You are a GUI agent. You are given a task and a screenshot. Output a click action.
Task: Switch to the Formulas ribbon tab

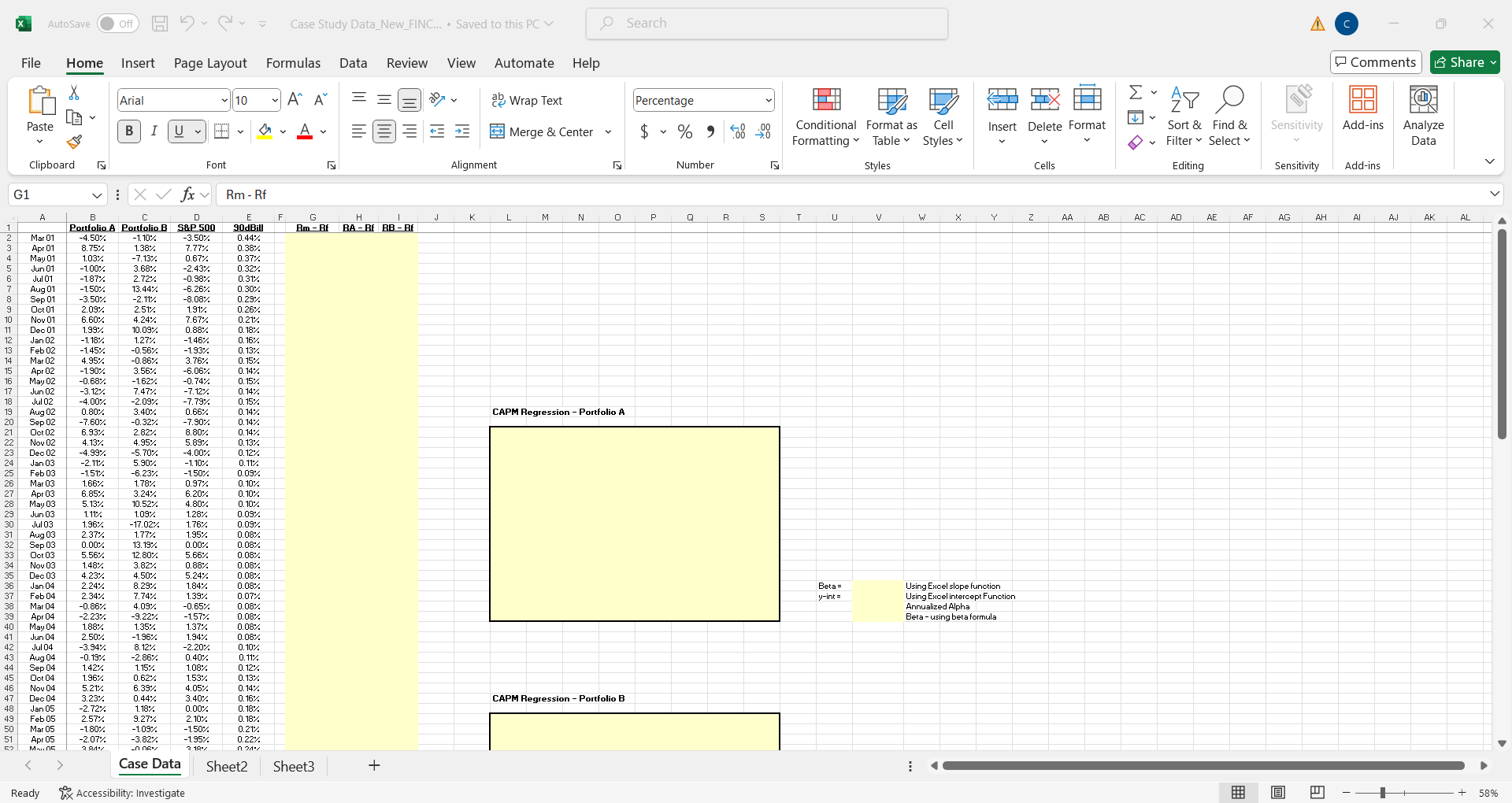(293, 63)
